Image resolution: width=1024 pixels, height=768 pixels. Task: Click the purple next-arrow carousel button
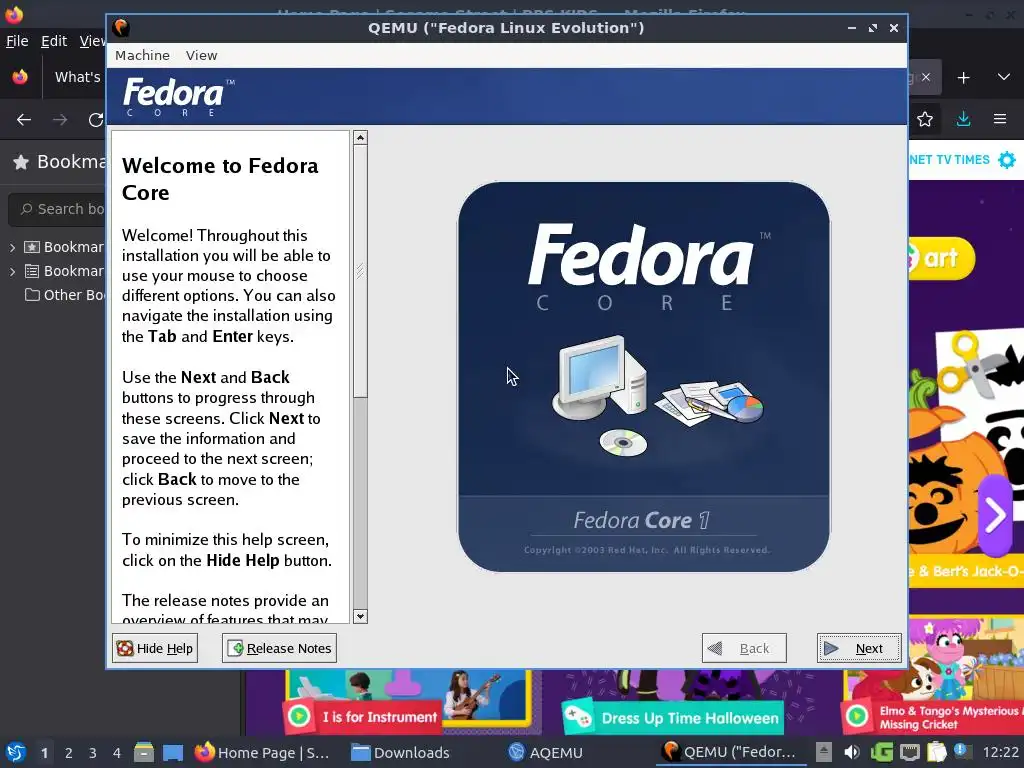tap(995, 515)
